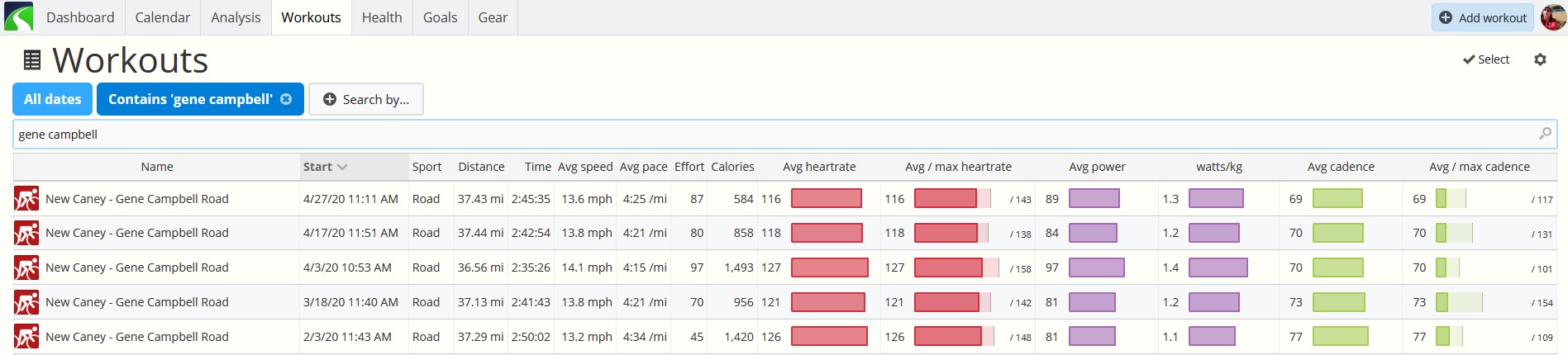Go to the Health tab
The width and height of the screenshot is (1568, 355).
(382, 17)
